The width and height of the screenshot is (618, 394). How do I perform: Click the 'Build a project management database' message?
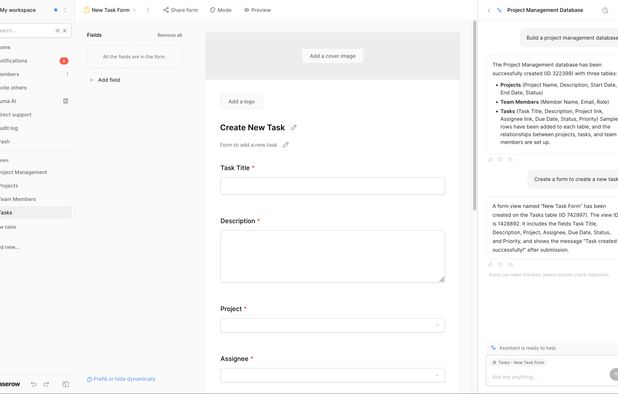tap(570, 38)
